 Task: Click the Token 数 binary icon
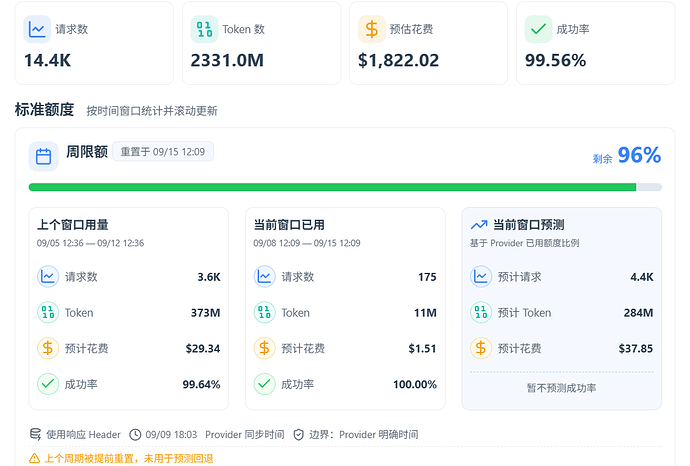(204, 29)
